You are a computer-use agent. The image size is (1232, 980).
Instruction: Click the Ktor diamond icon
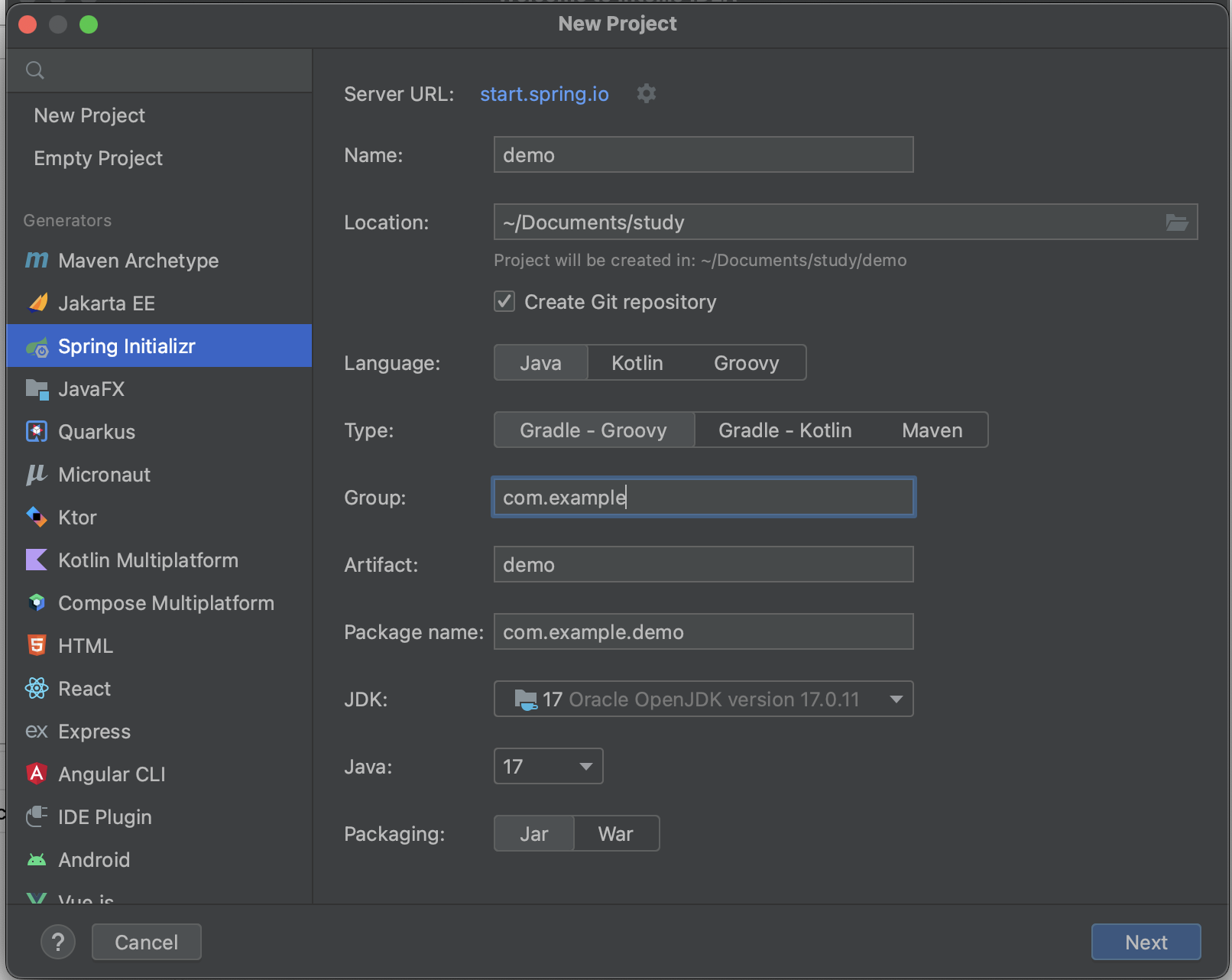pyautogui.click(x=37, y=518)
